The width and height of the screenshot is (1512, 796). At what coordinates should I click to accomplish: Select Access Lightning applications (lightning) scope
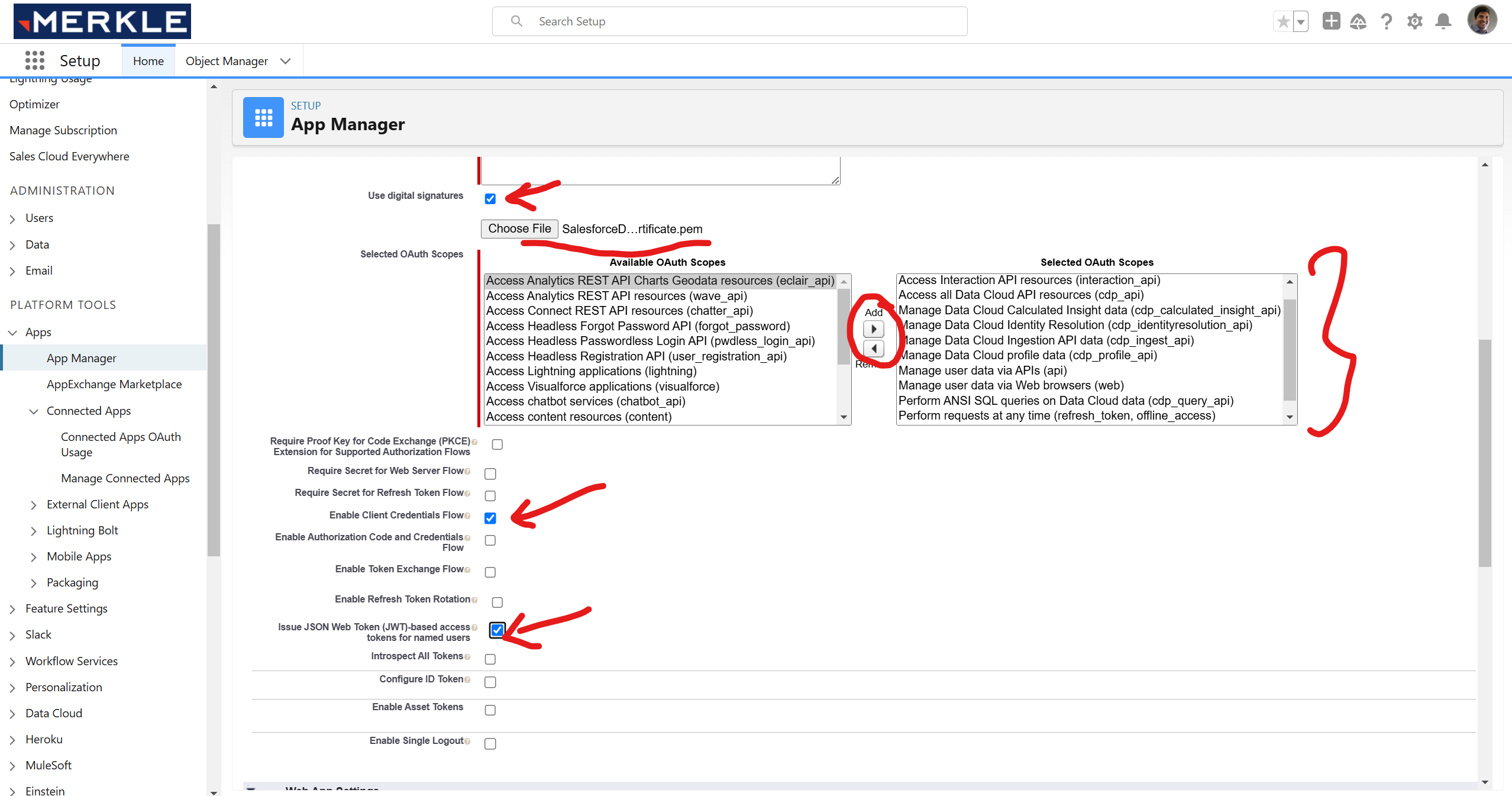point(591,371)
